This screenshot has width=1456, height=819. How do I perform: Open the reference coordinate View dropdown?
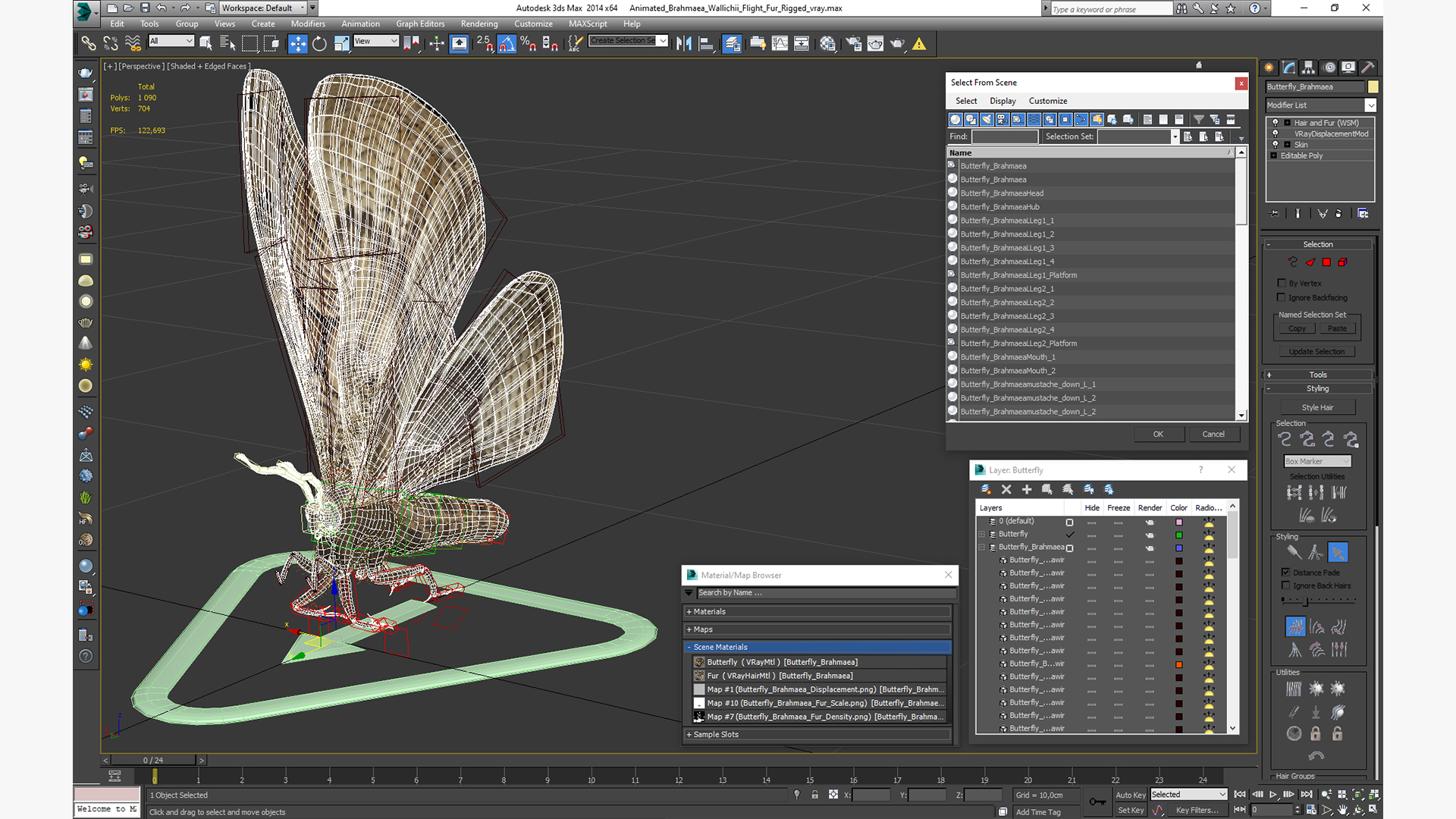[376, 41]
